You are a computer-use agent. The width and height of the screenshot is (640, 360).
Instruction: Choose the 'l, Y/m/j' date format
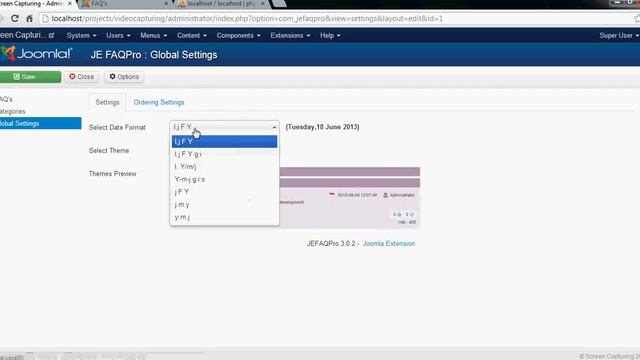pos(224,167)
